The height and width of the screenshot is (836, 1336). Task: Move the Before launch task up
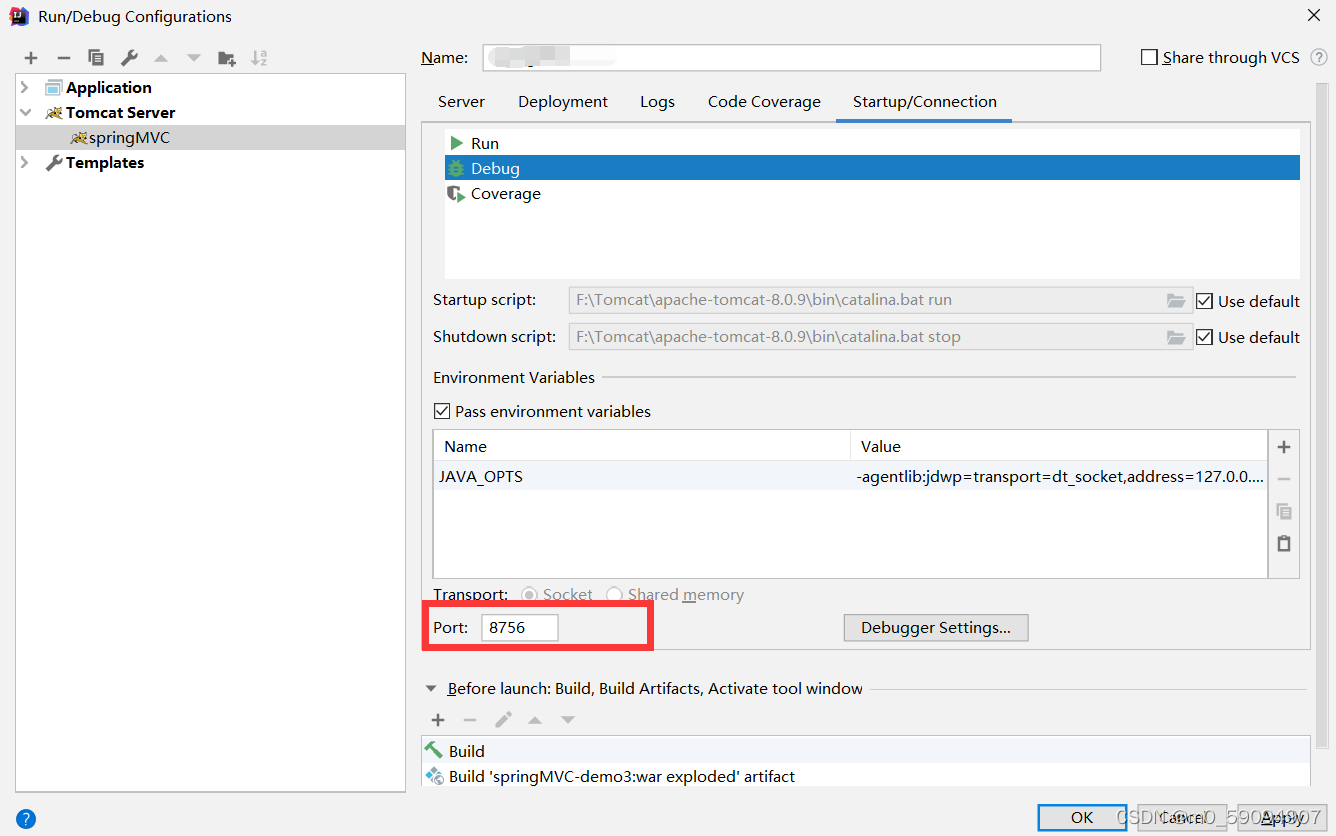point(534,719)
